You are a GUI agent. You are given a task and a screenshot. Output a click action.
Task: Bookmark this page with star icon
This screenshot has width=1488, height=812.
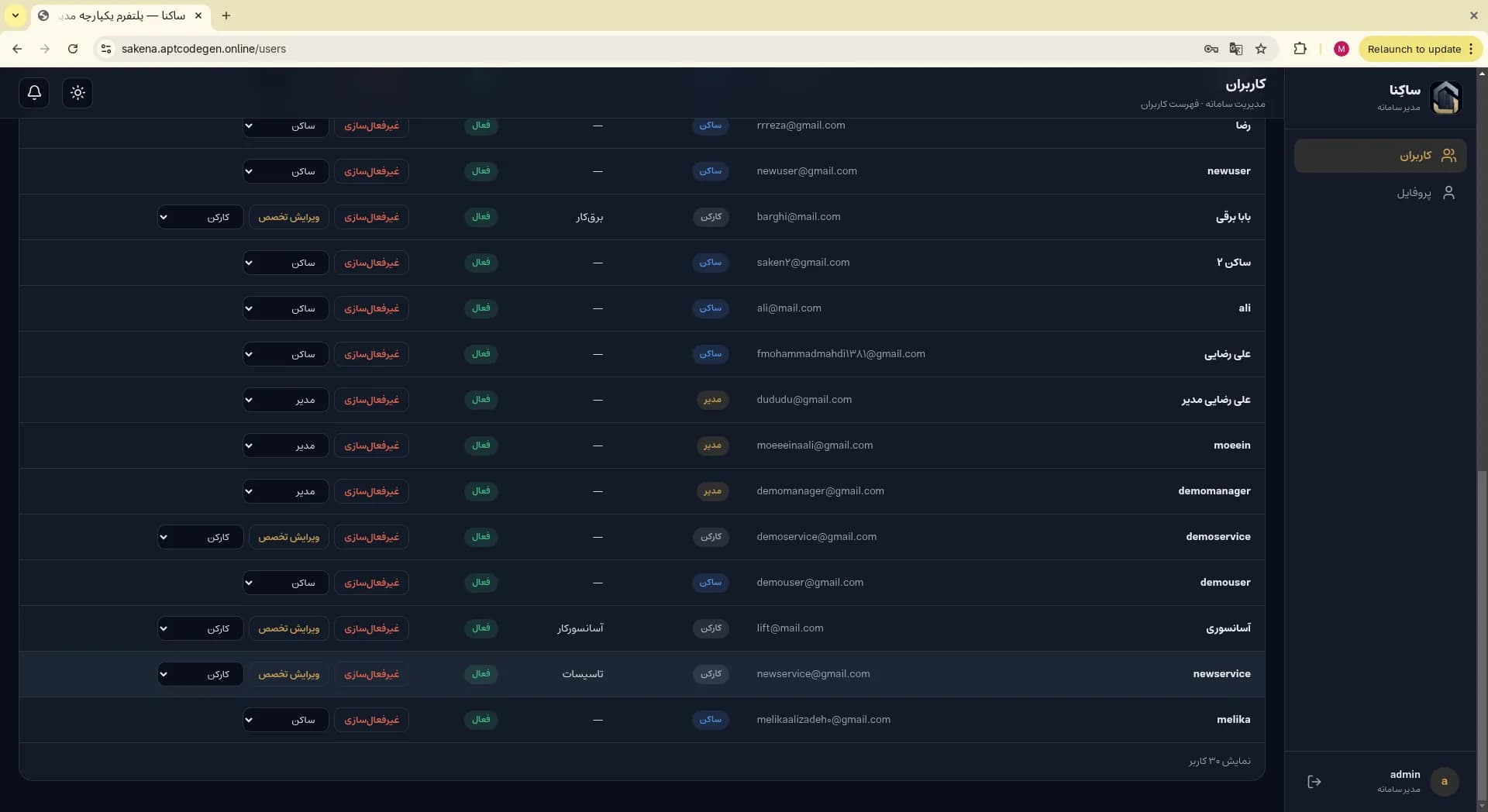(x=1261, y=49)
